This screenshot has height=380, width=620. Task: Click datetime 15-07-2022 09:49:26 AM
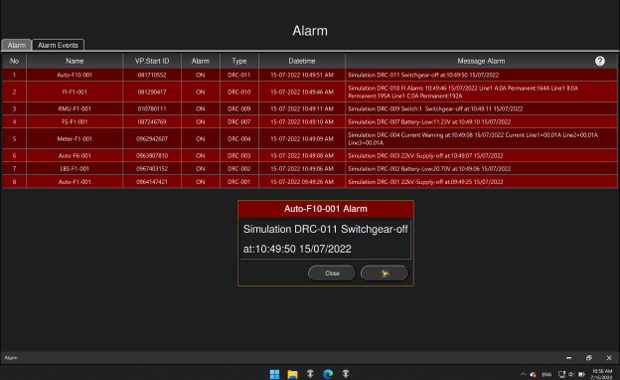tap(302, 182)
